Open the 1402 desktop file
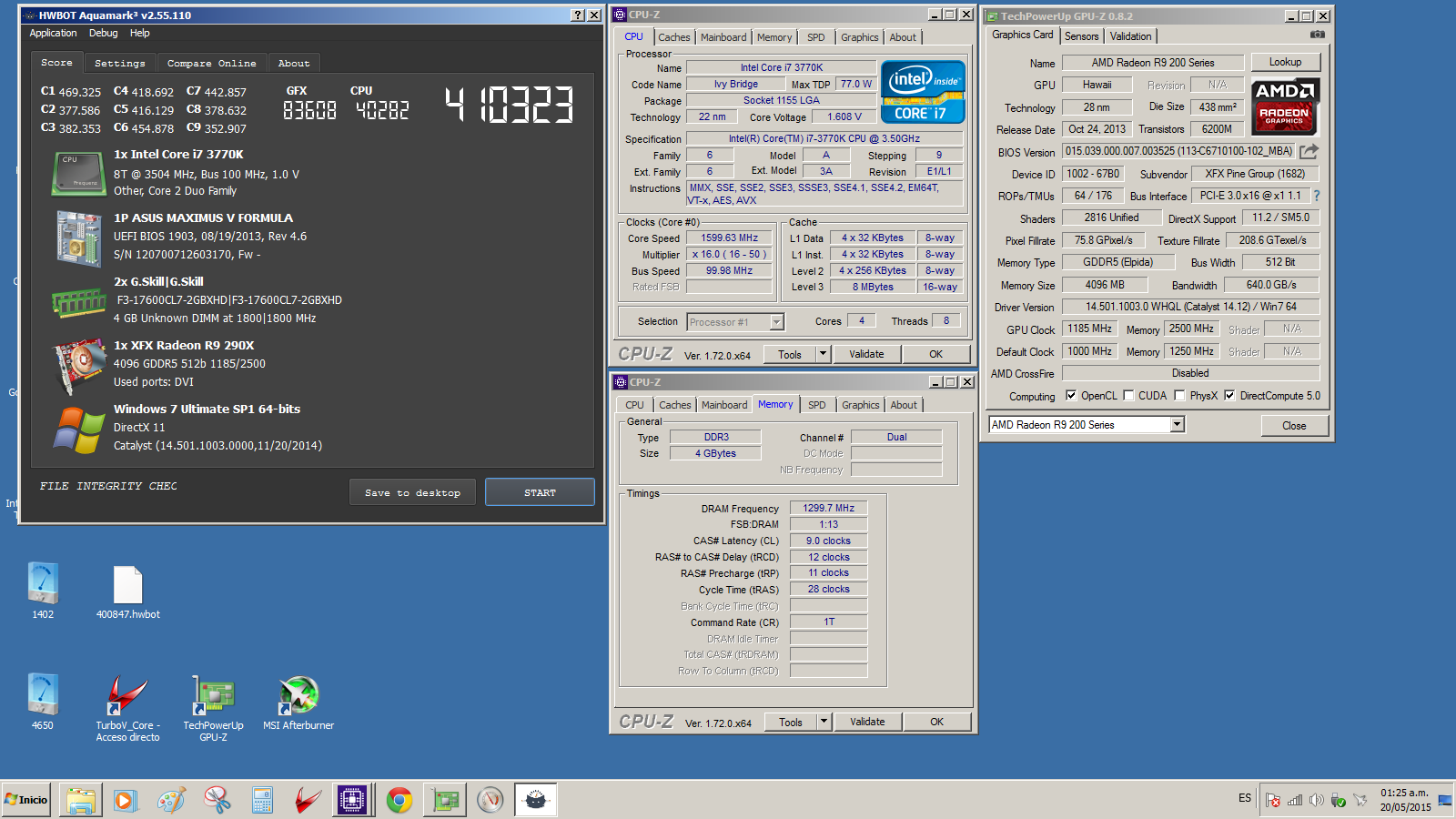The image size is (1456, 819). tap(43, 591)
